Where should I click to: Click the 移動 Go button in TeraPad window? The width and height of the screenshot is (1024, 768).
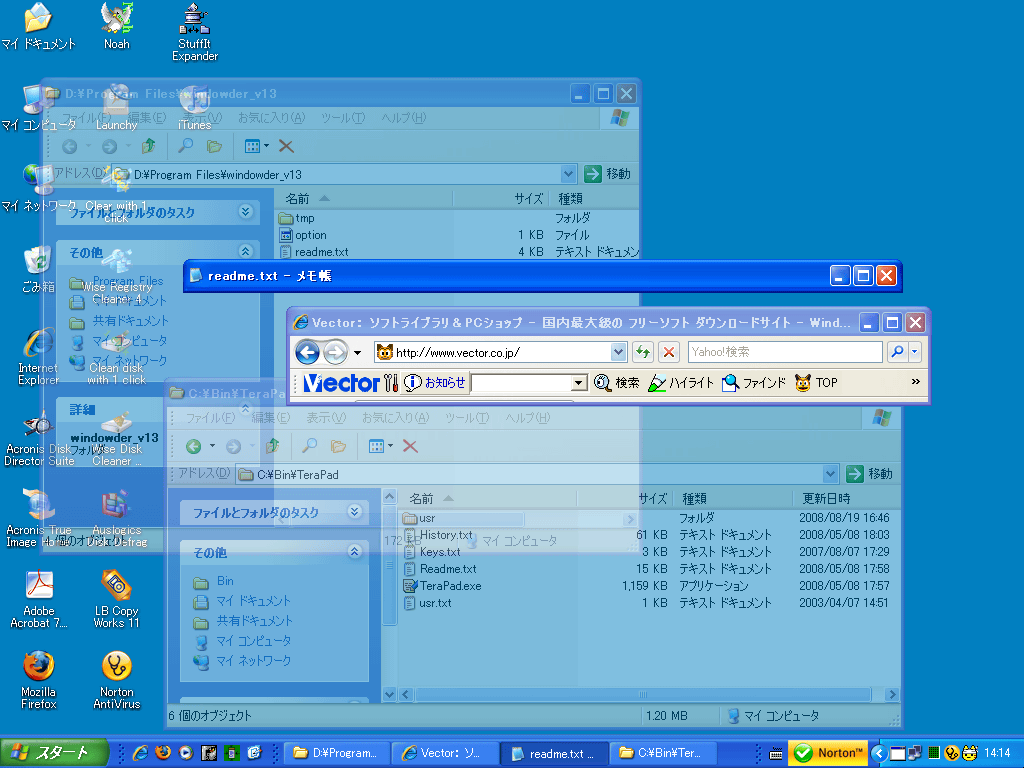869,474
